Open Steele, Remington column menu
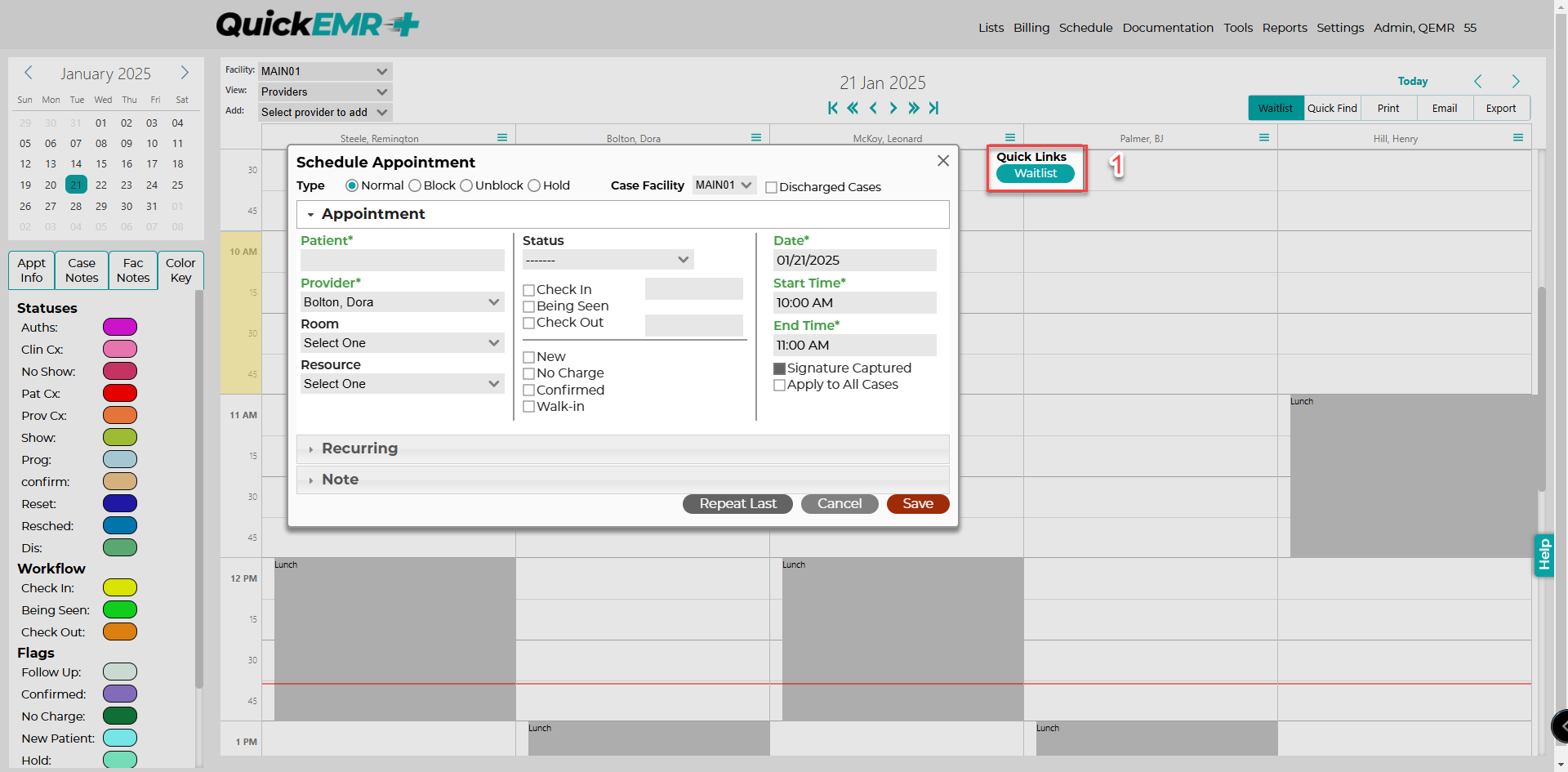 tap(502, 137)
